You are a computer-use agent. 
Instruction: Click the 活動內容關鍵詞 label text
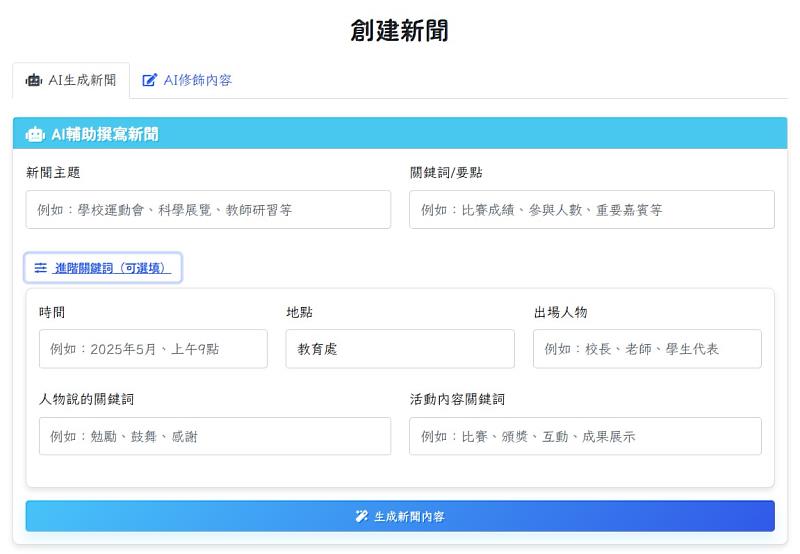tap(457, 399)
